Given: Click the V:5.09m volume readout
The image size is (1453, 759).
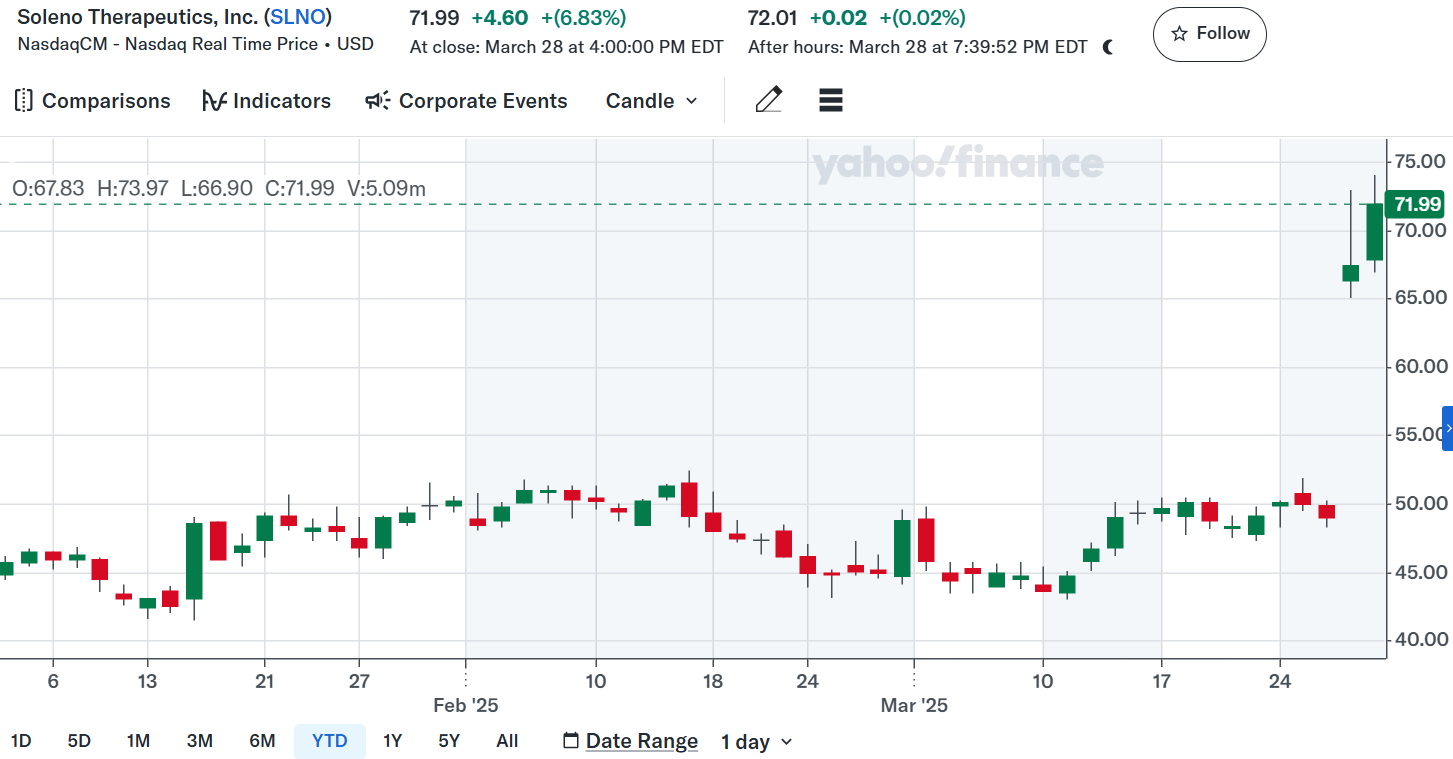Looking at the screenshot, I should point(386,188).
